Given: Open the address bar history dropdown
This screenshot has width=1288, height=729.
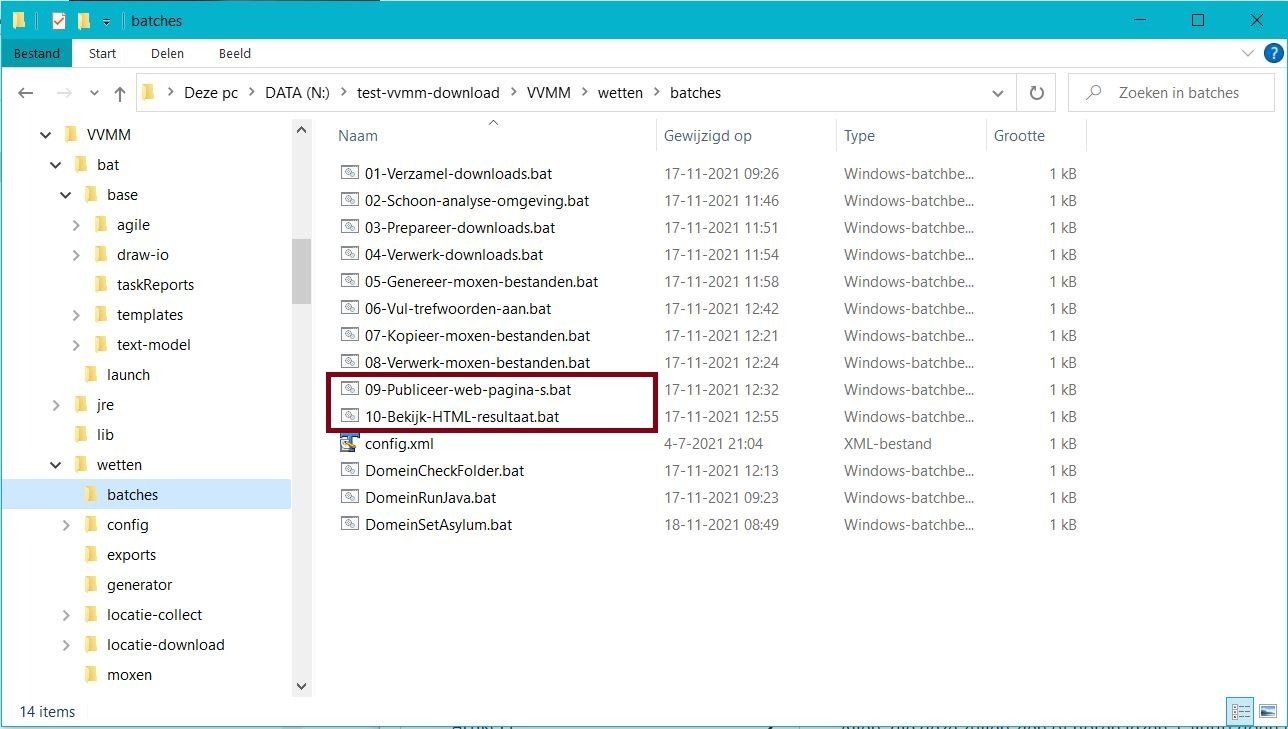Looking at the screenshot, I should point(997,93).
